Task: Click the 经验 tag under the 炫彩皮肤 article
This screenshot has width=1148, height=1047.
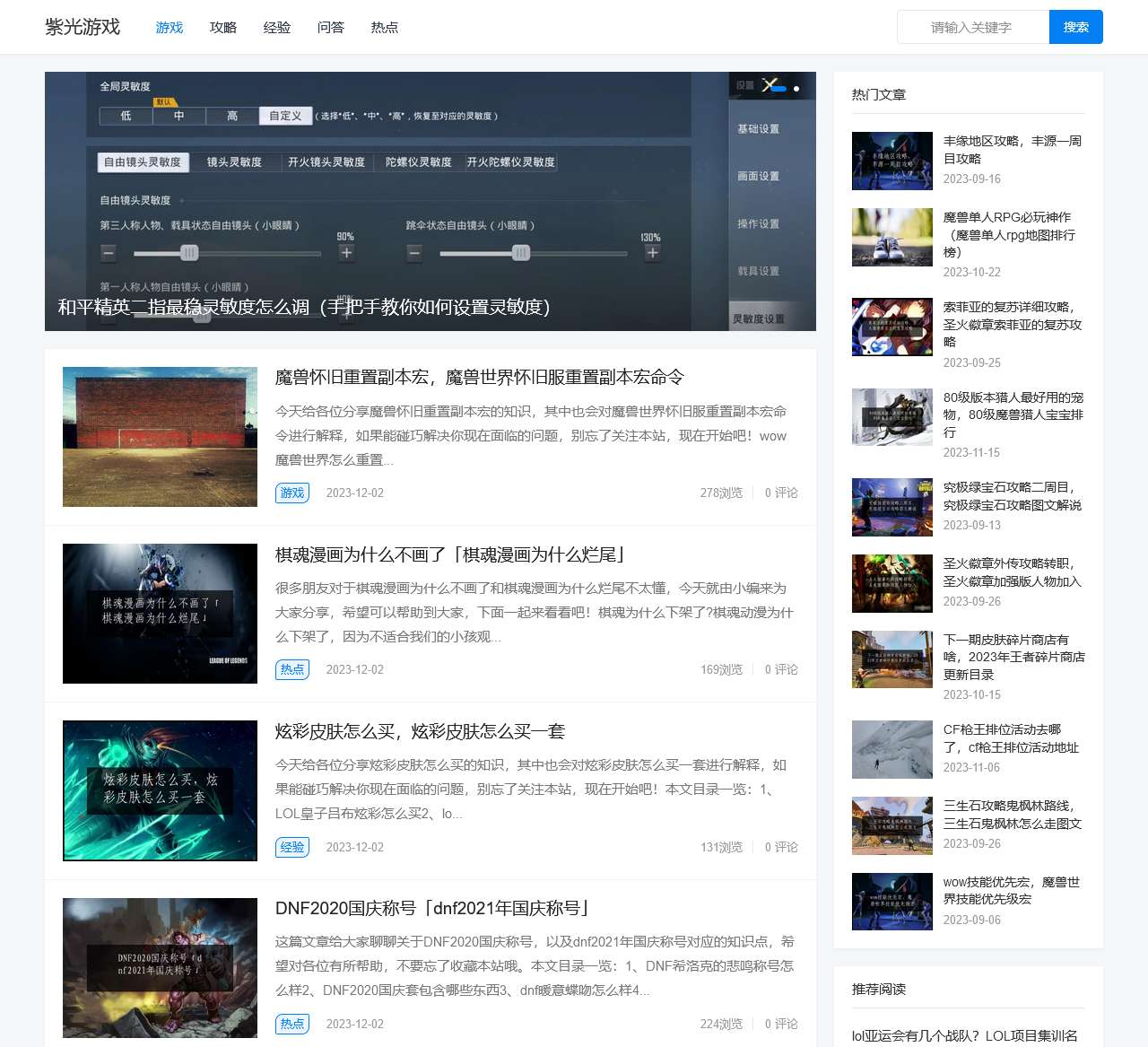Action: coord(292,847)
